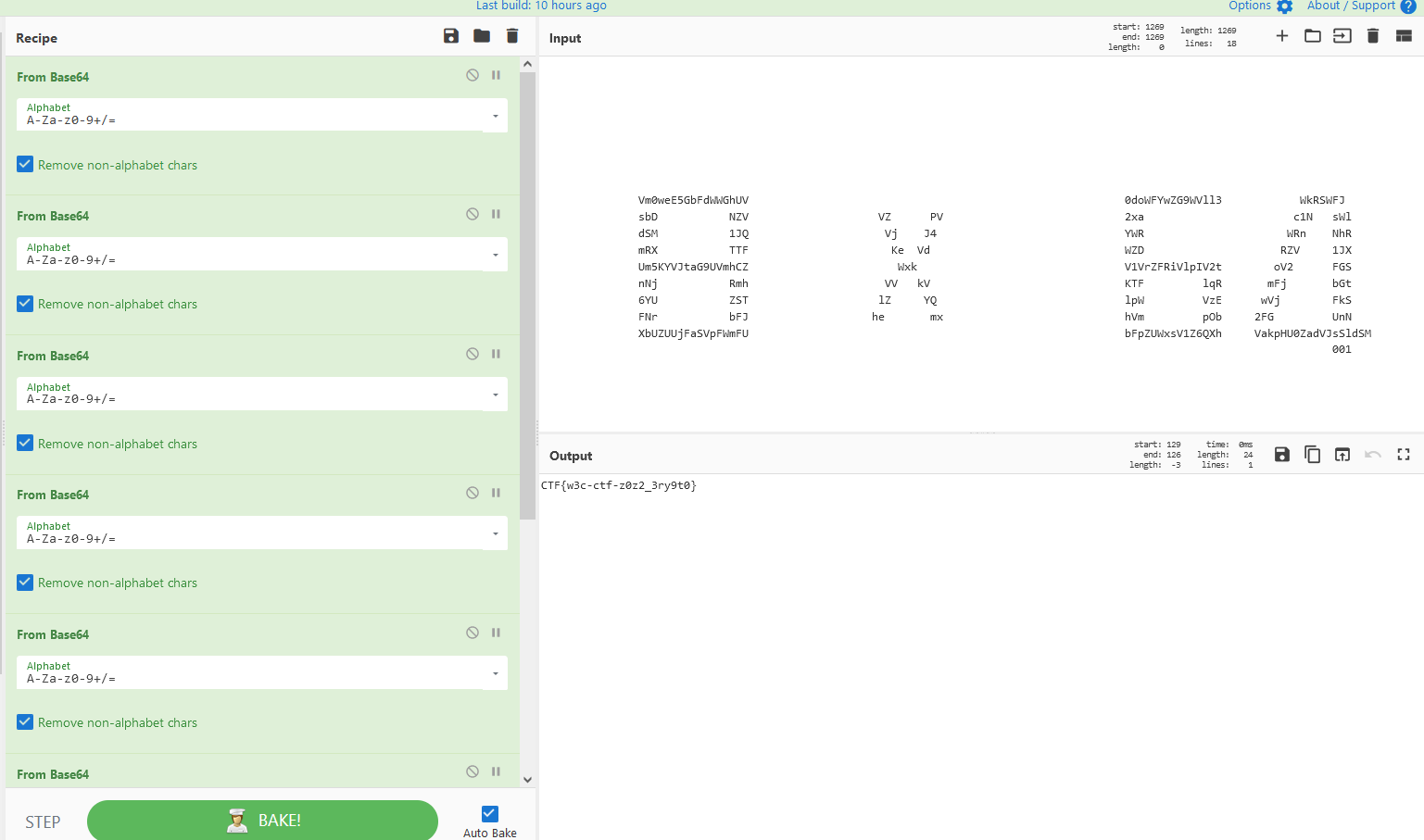Click the green BAKE! button
This screenshot has height=840, width=1424.
tap(262, 821)
